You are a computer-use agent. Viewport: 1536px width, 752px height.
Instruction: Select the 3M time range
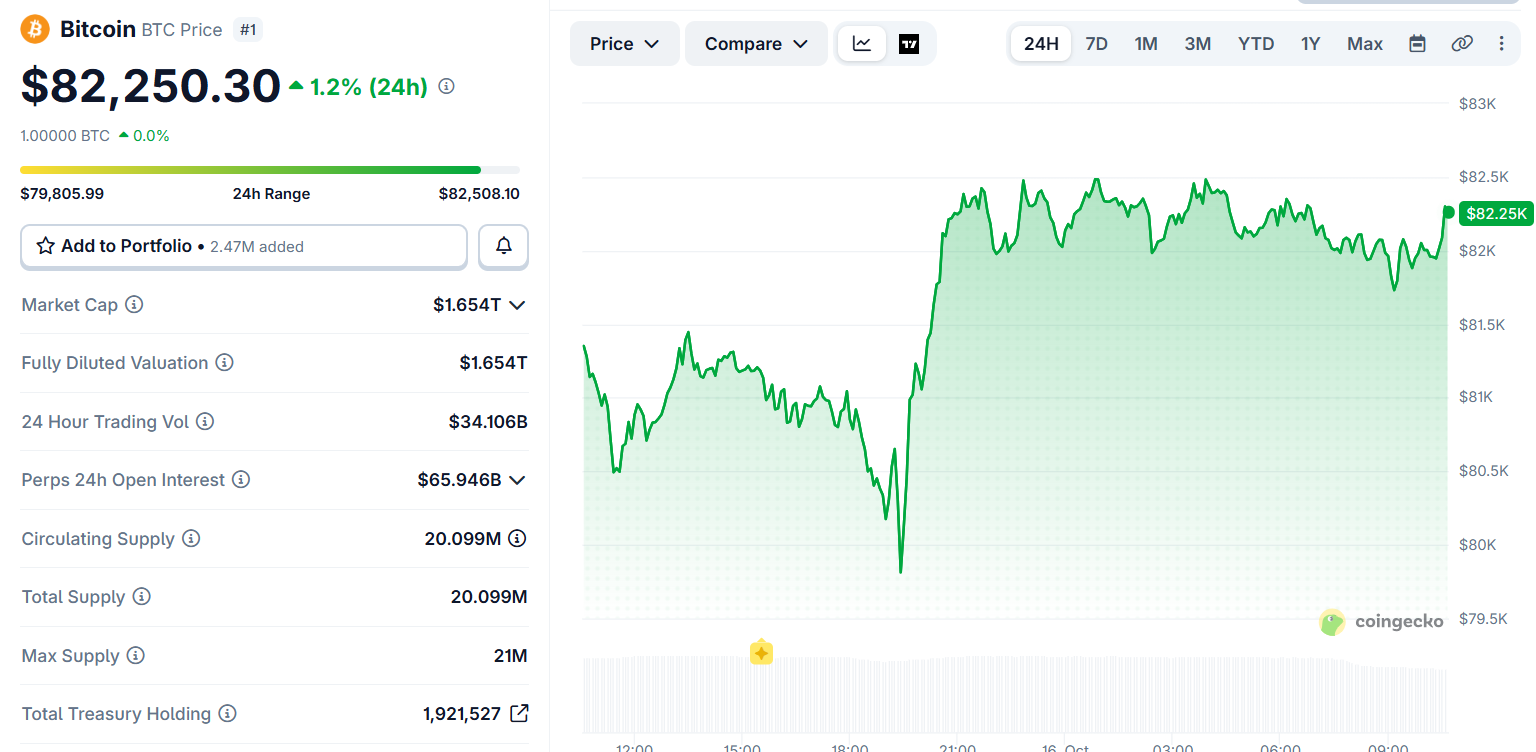(1198, 44)
